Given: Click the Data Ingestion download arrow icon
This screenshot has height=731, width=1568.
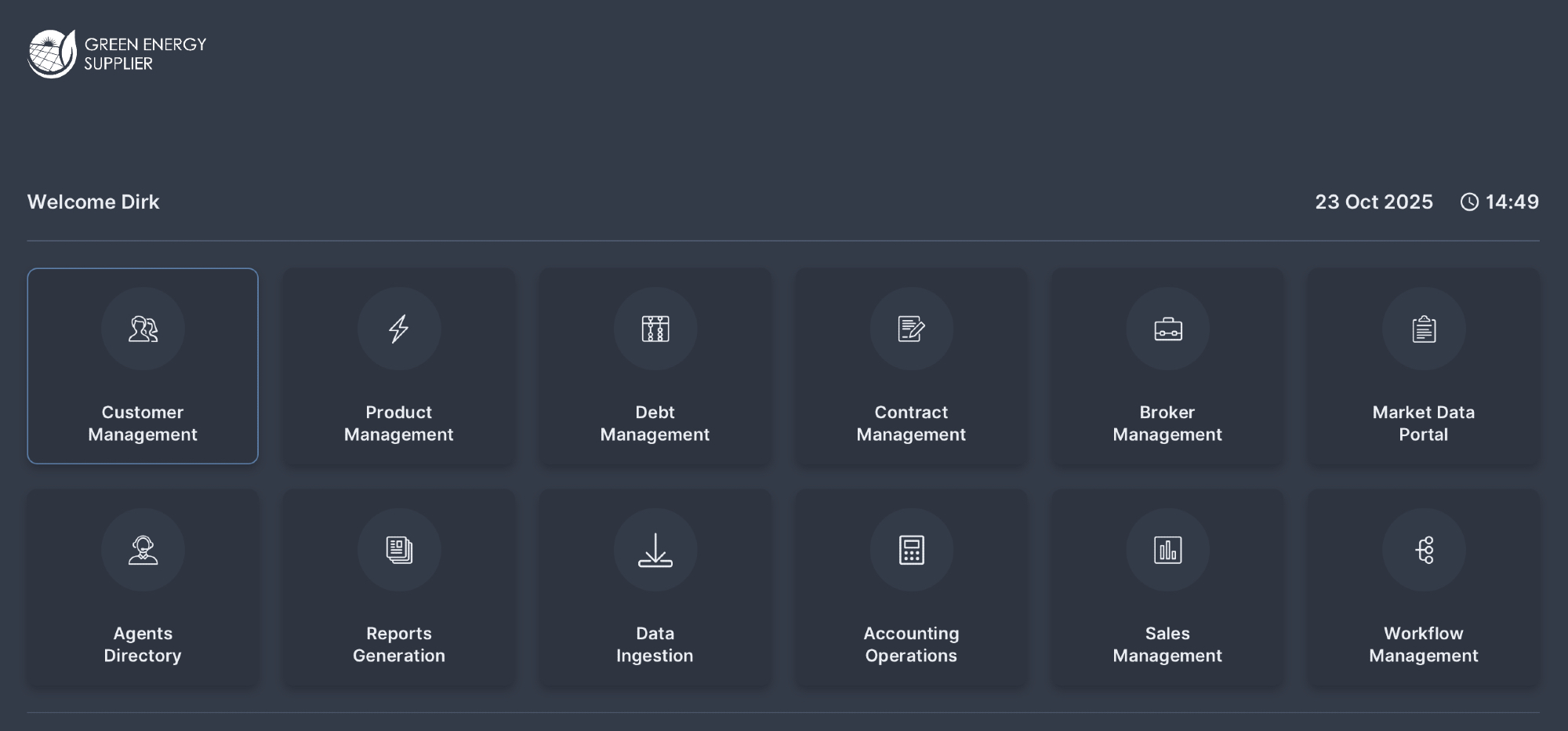Looking at the screenshot, I should [x=655, y=550].
